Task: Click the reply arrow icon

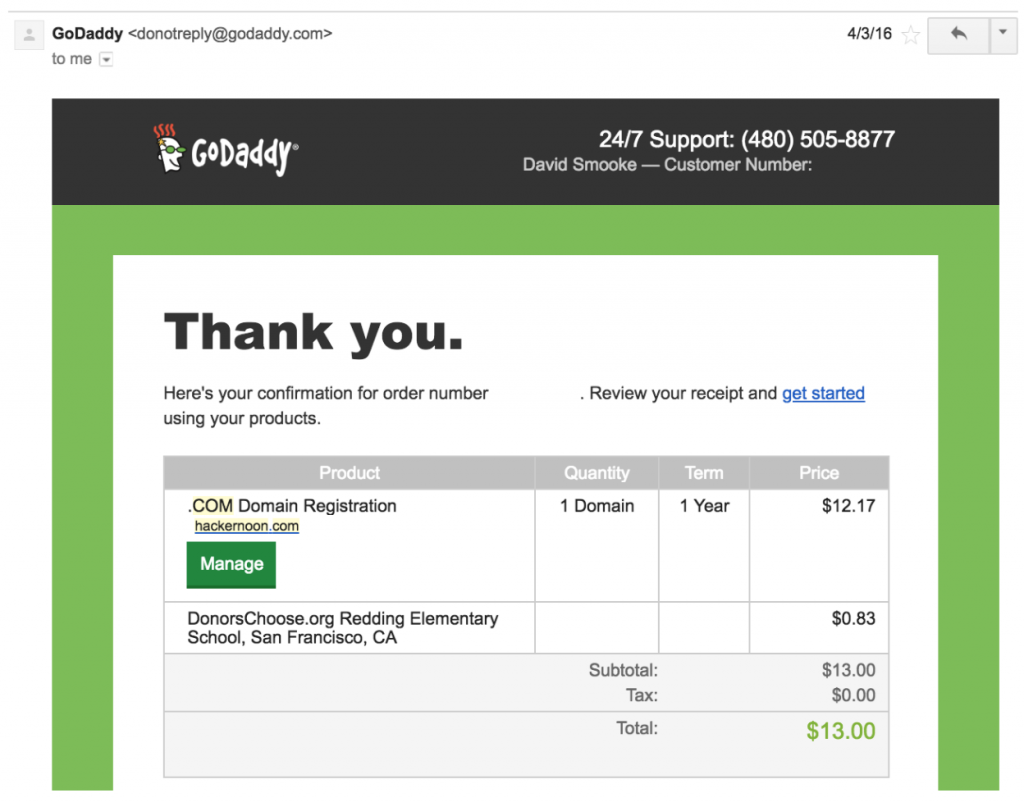Action: click(x=958, y=34)
